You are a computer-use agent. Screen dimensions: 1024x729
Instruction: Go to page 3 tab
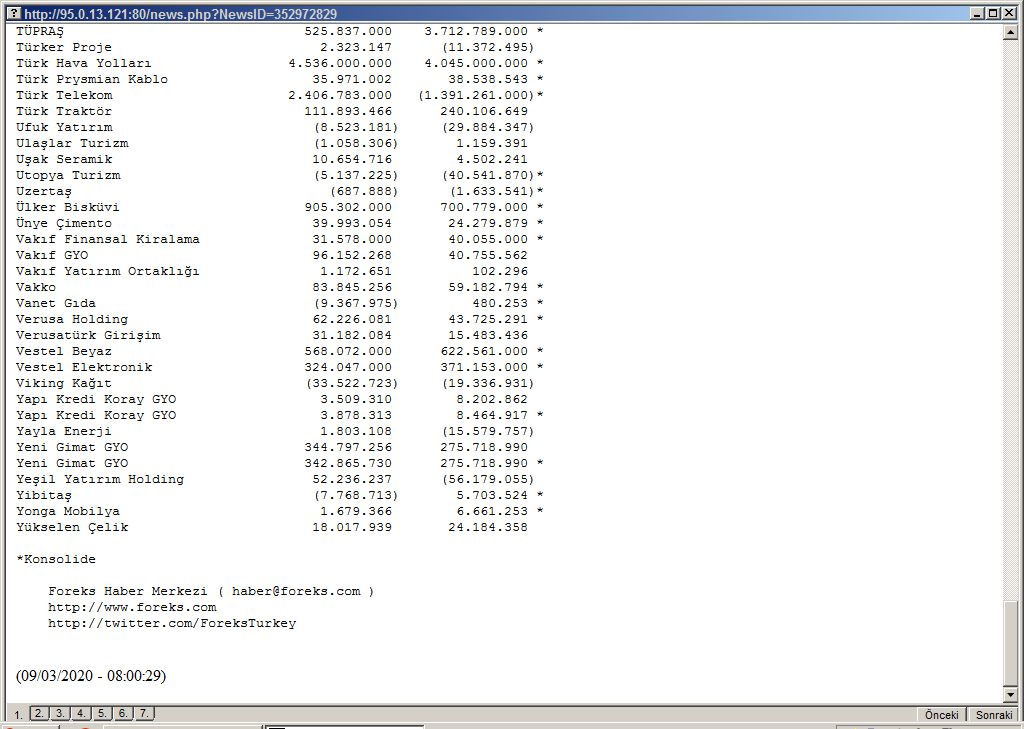pos(59,713)
